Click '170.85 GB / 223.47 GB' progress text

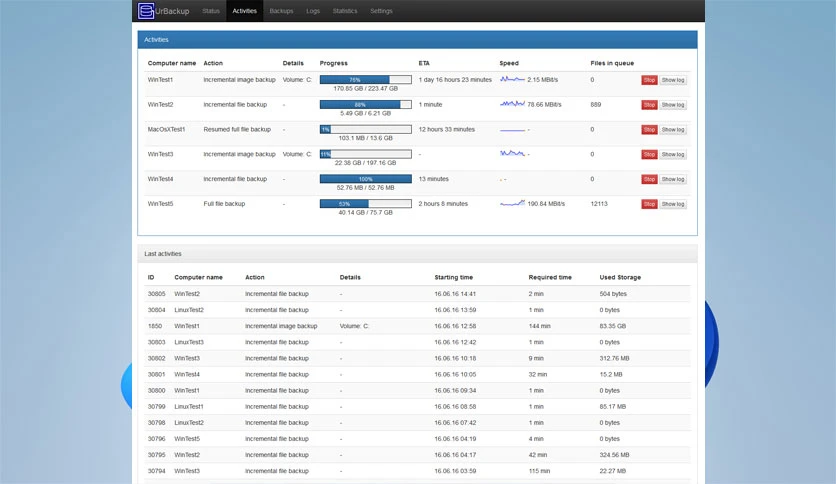(x=366, y=88)
